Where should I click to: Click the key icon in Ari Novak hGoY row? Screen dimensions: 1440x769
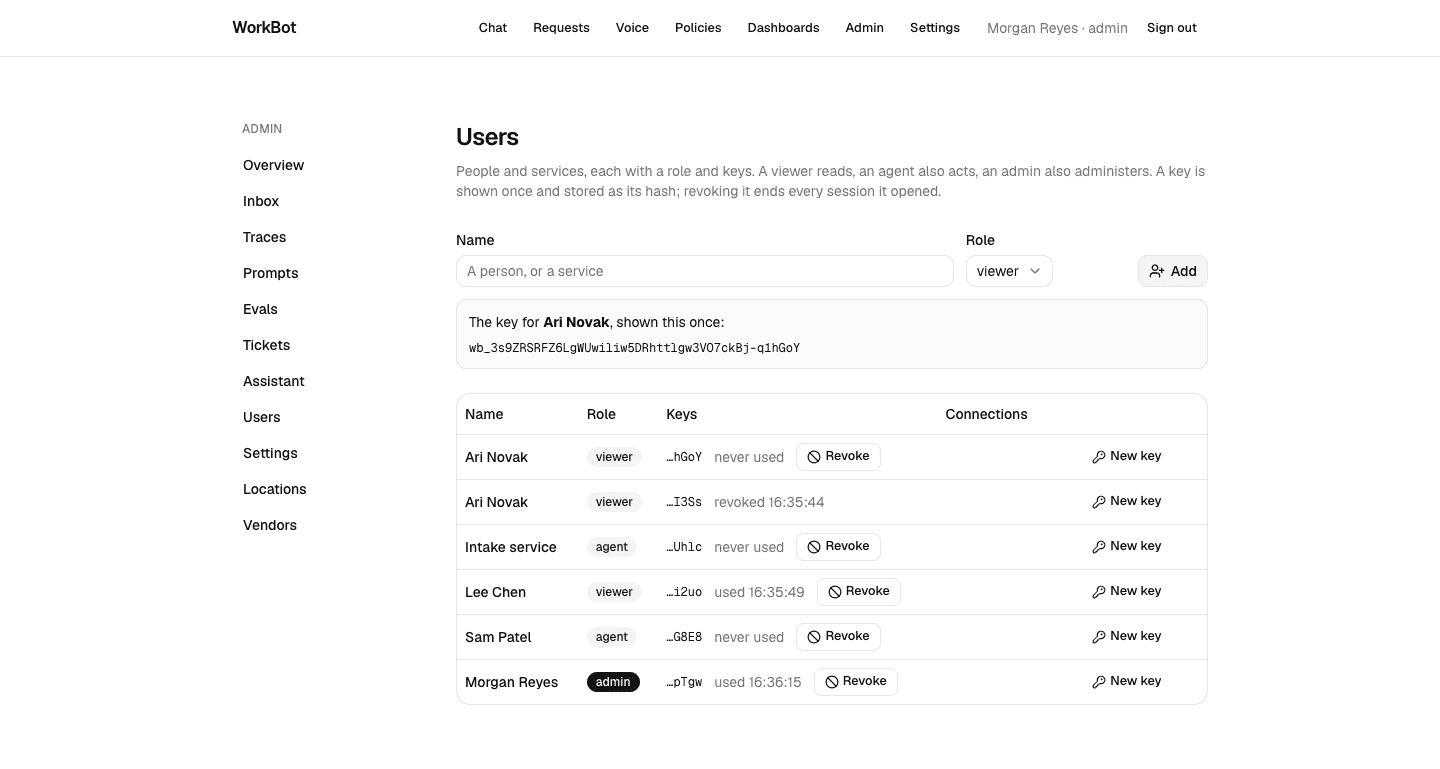pos(1099,457)
